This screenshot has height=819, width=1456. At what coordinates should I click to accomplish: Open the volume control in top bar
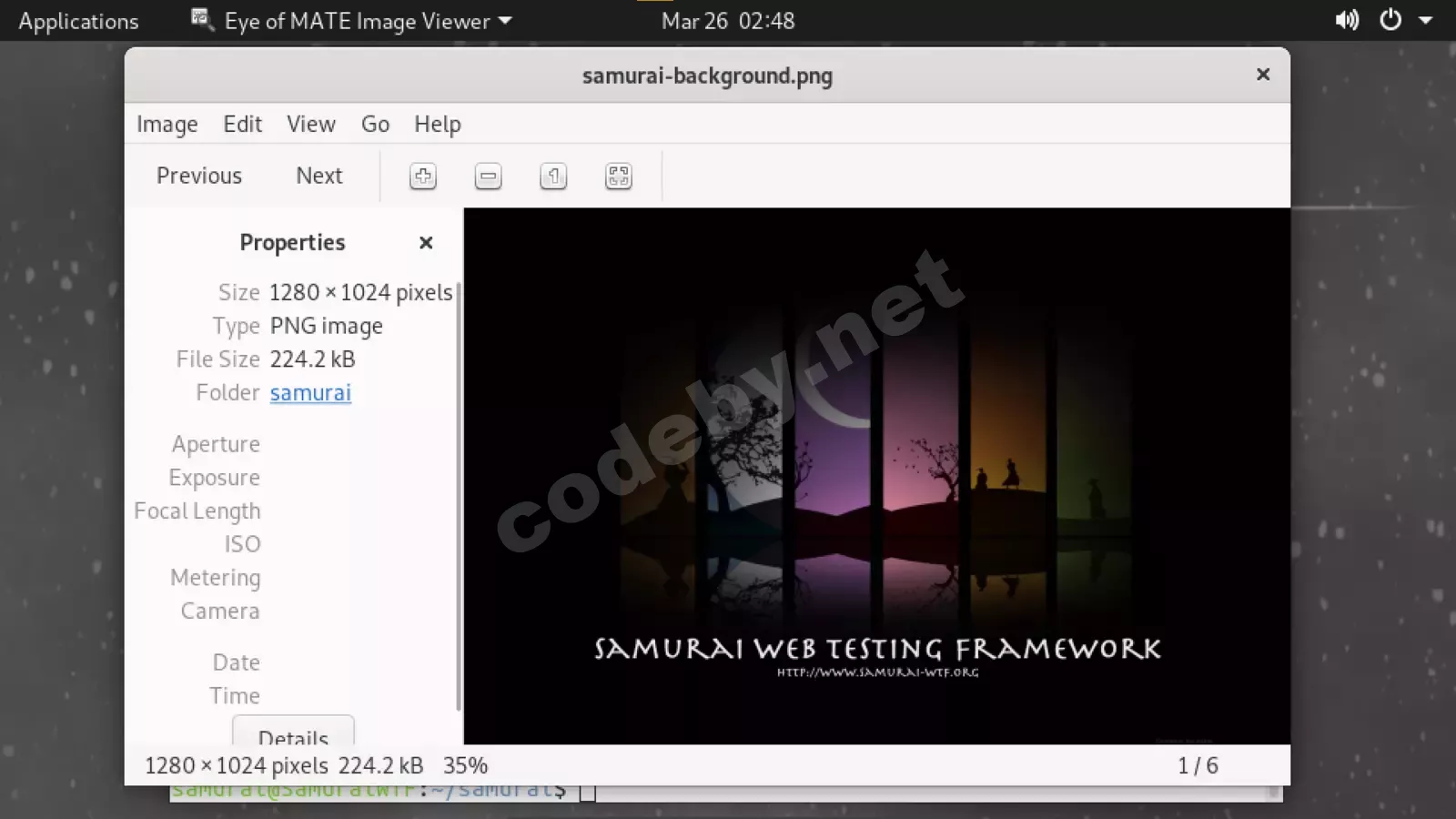(1347, 20)
